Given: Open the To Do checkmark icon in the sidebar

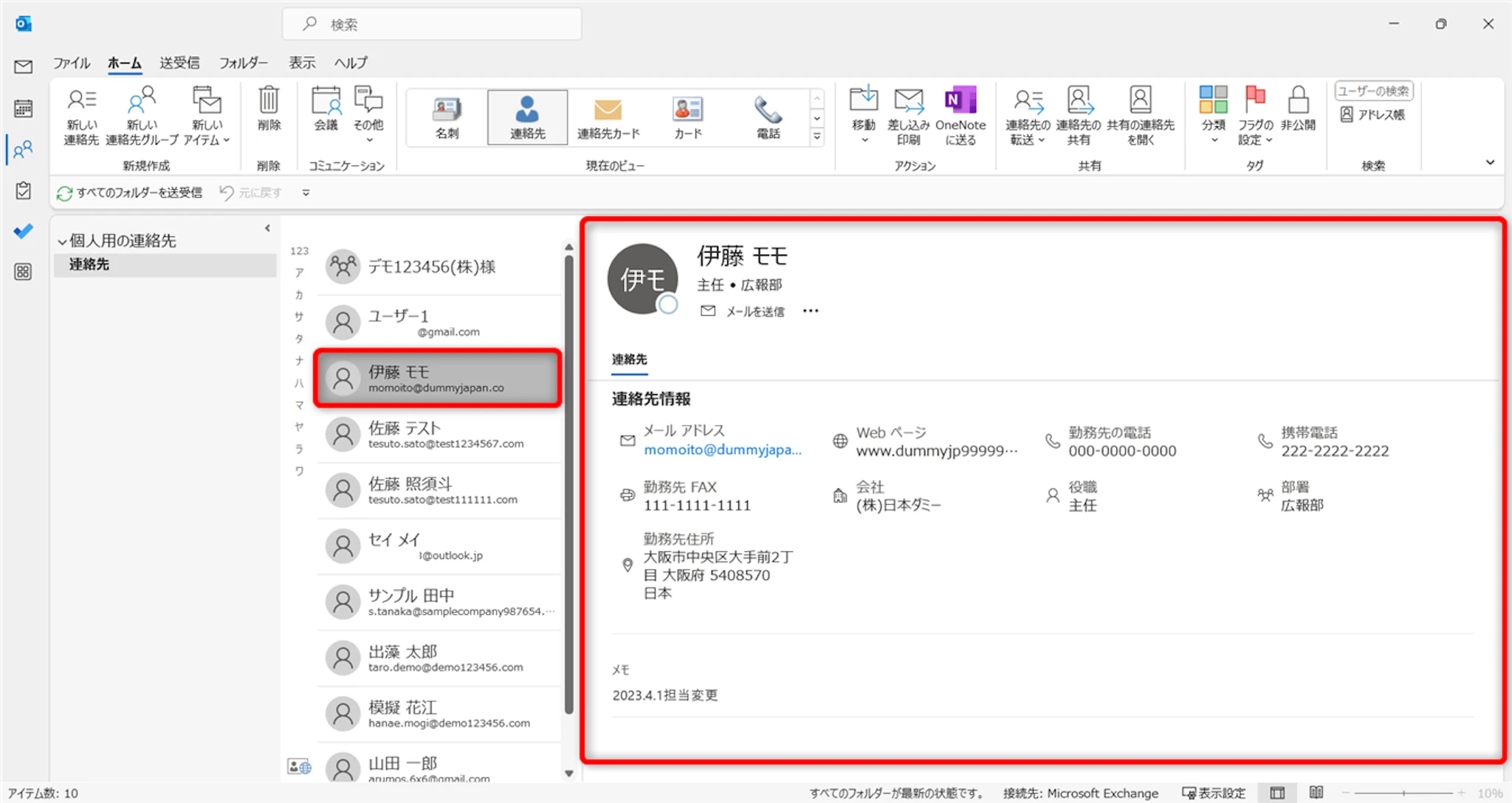Looking at the screenshot, I should [x=23, y=231].
